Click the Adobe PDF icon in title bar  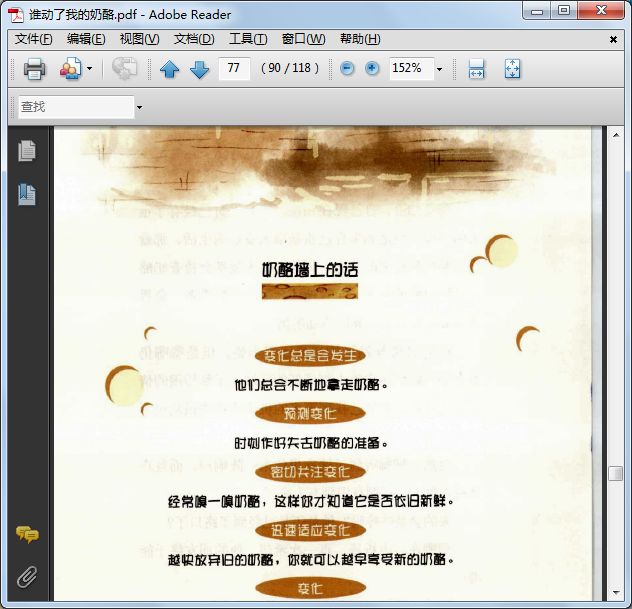(16, 15)
